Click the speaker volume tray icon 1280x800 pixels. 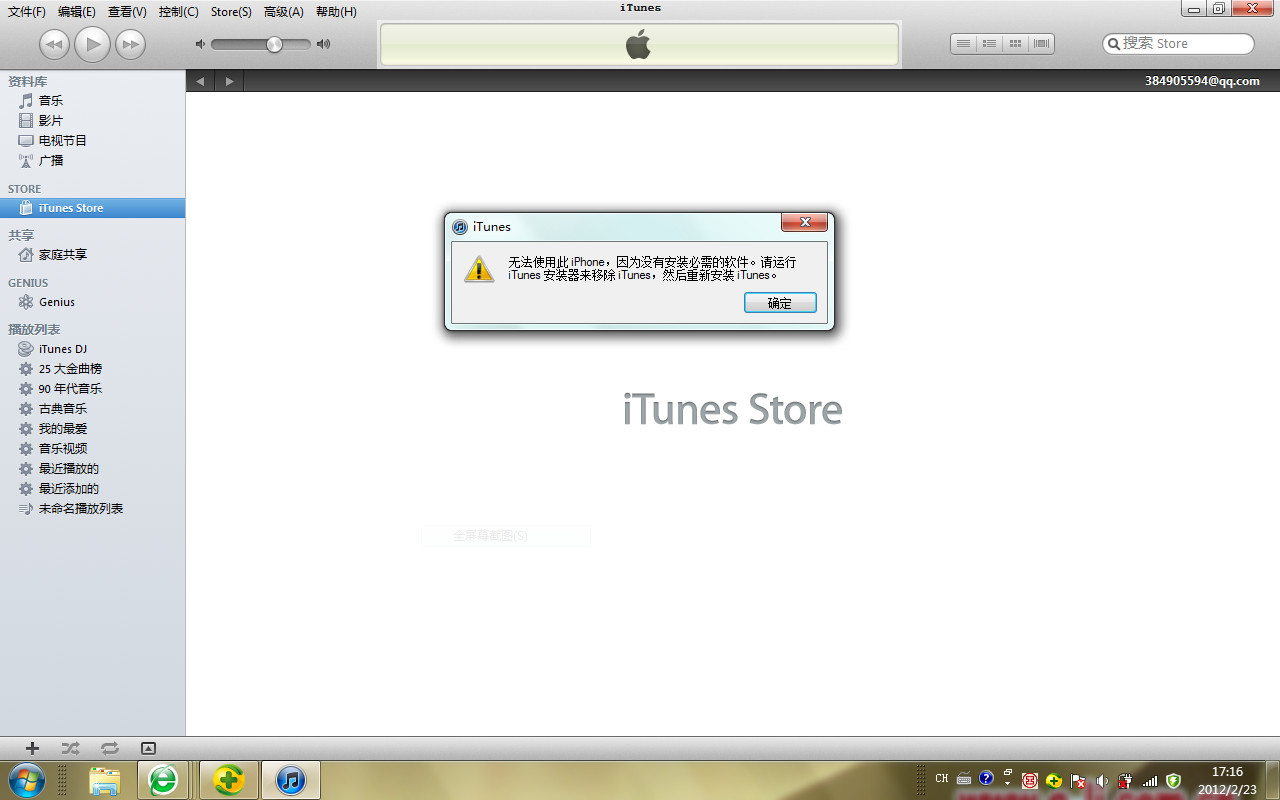1102,781
